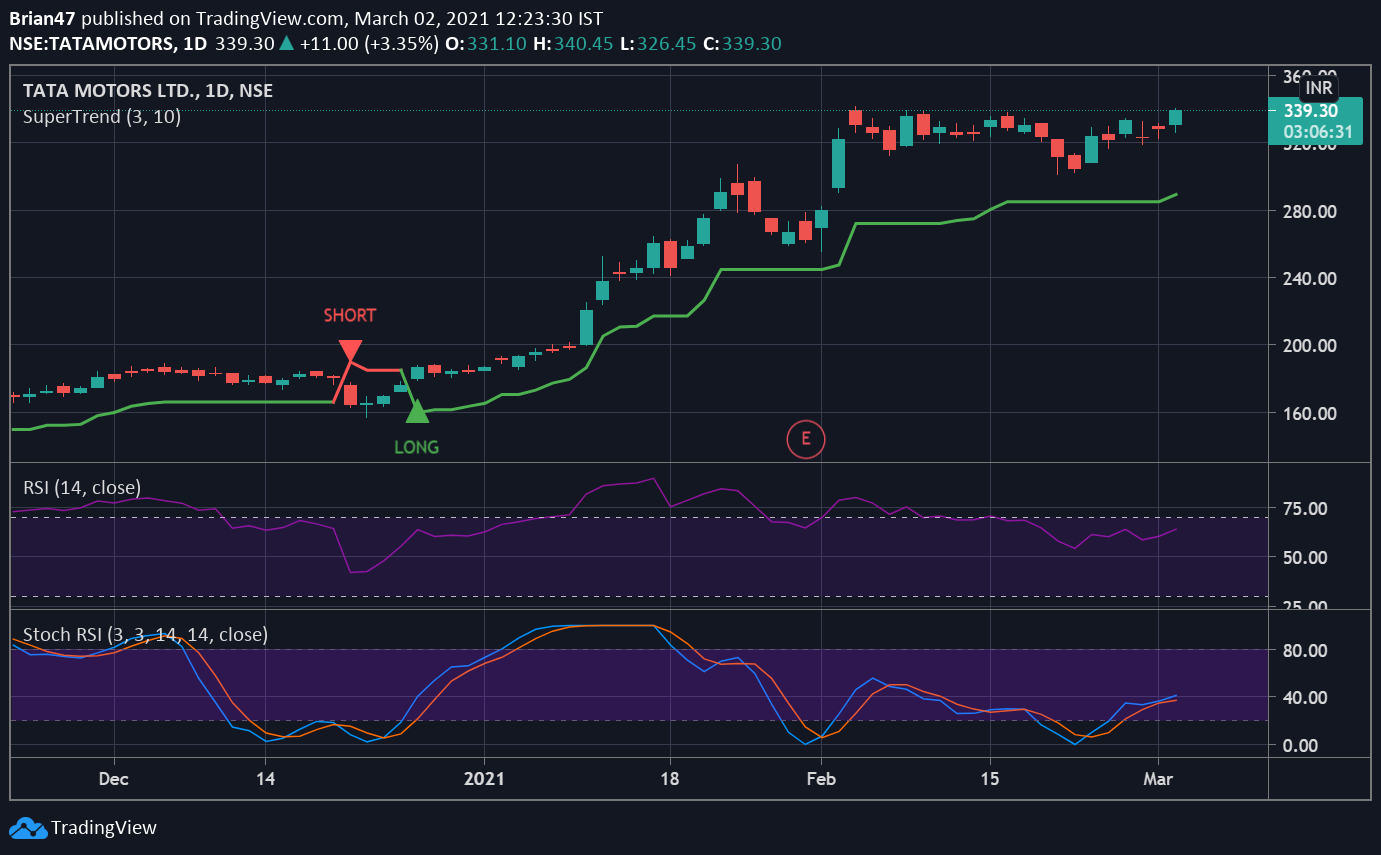Screen dimensions: 1381x855
Task: Click the Feb date on time axis
Action: [x=821, y=778]
